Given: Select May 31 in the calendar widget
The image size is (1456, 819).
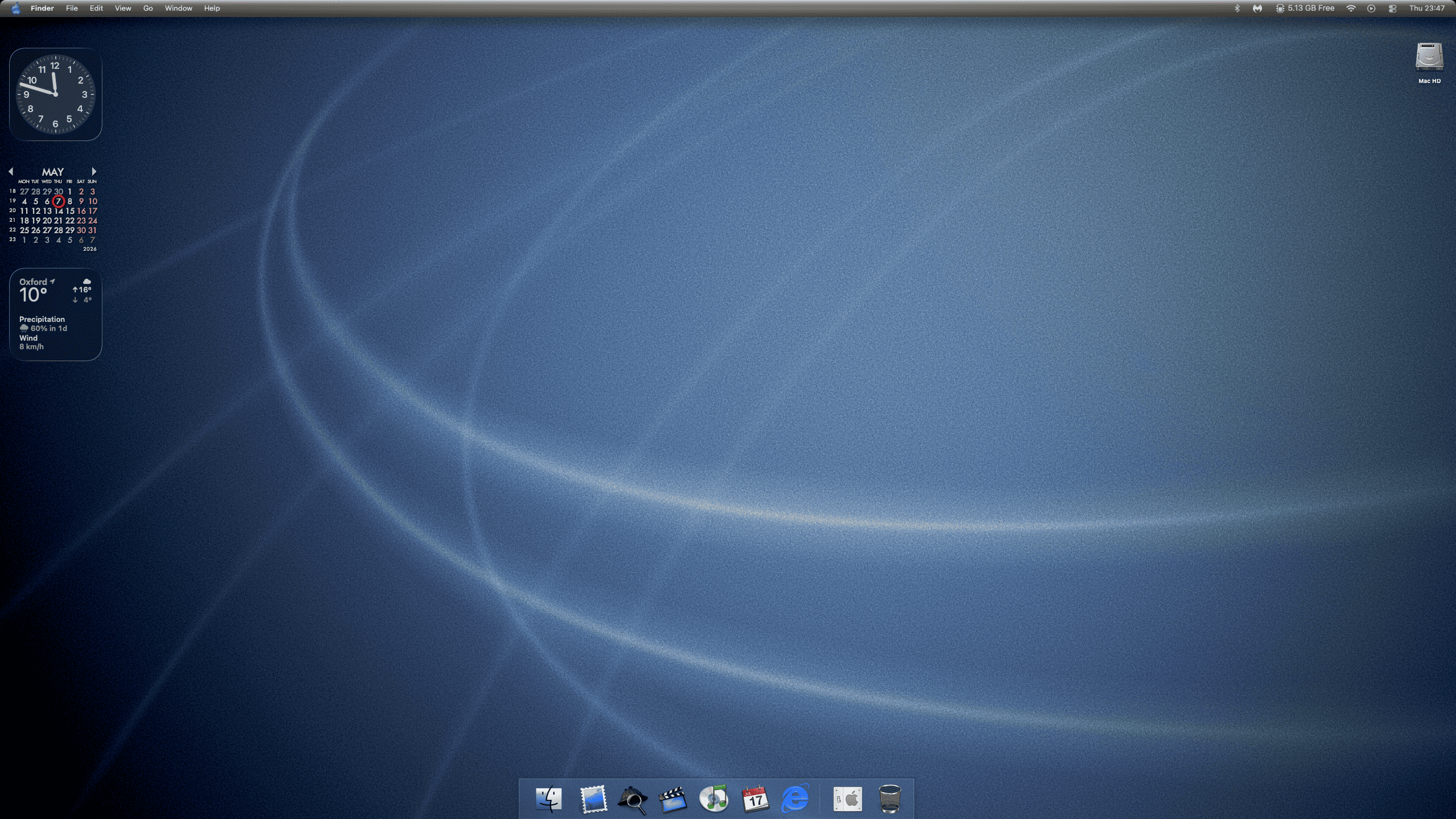Looking at the screenshot, I should [93, 230].
